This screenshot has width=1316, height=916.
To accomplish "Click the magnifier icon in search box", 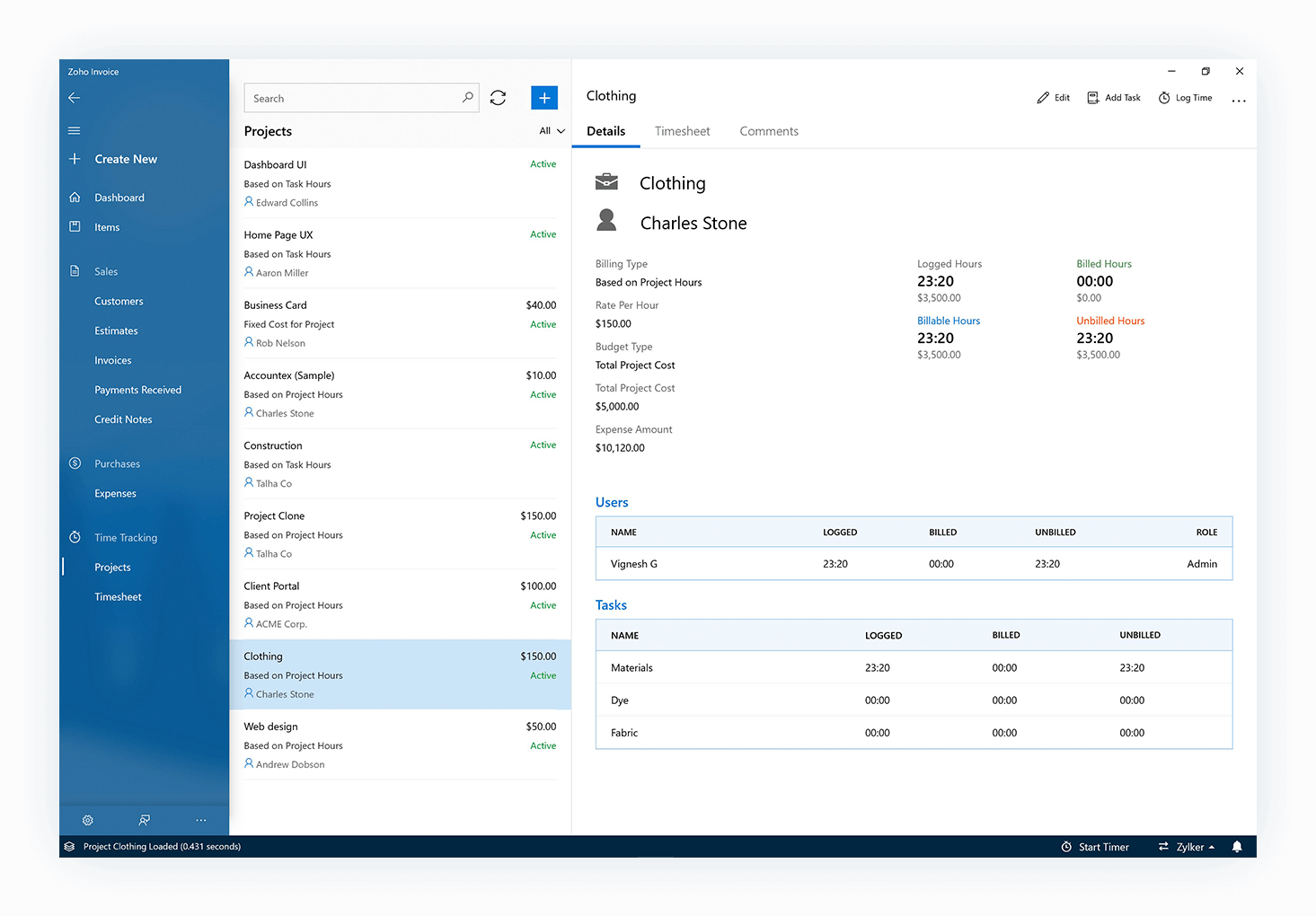I will pyautogui.click(x=467, y=98).
